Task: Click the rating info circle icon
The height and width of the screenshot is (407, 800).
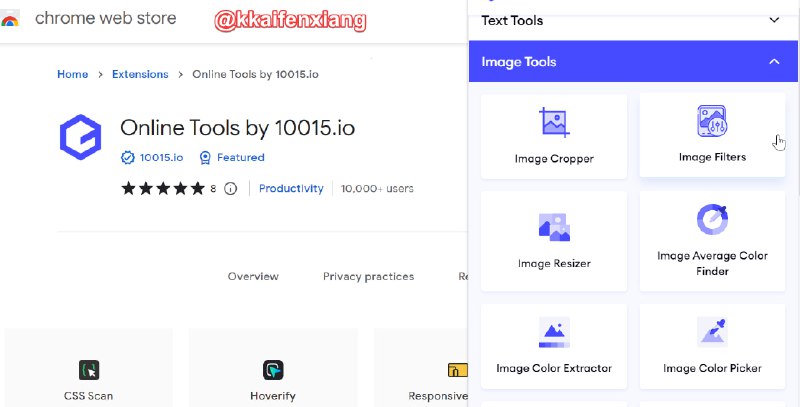Action: (x=231, y=188)
